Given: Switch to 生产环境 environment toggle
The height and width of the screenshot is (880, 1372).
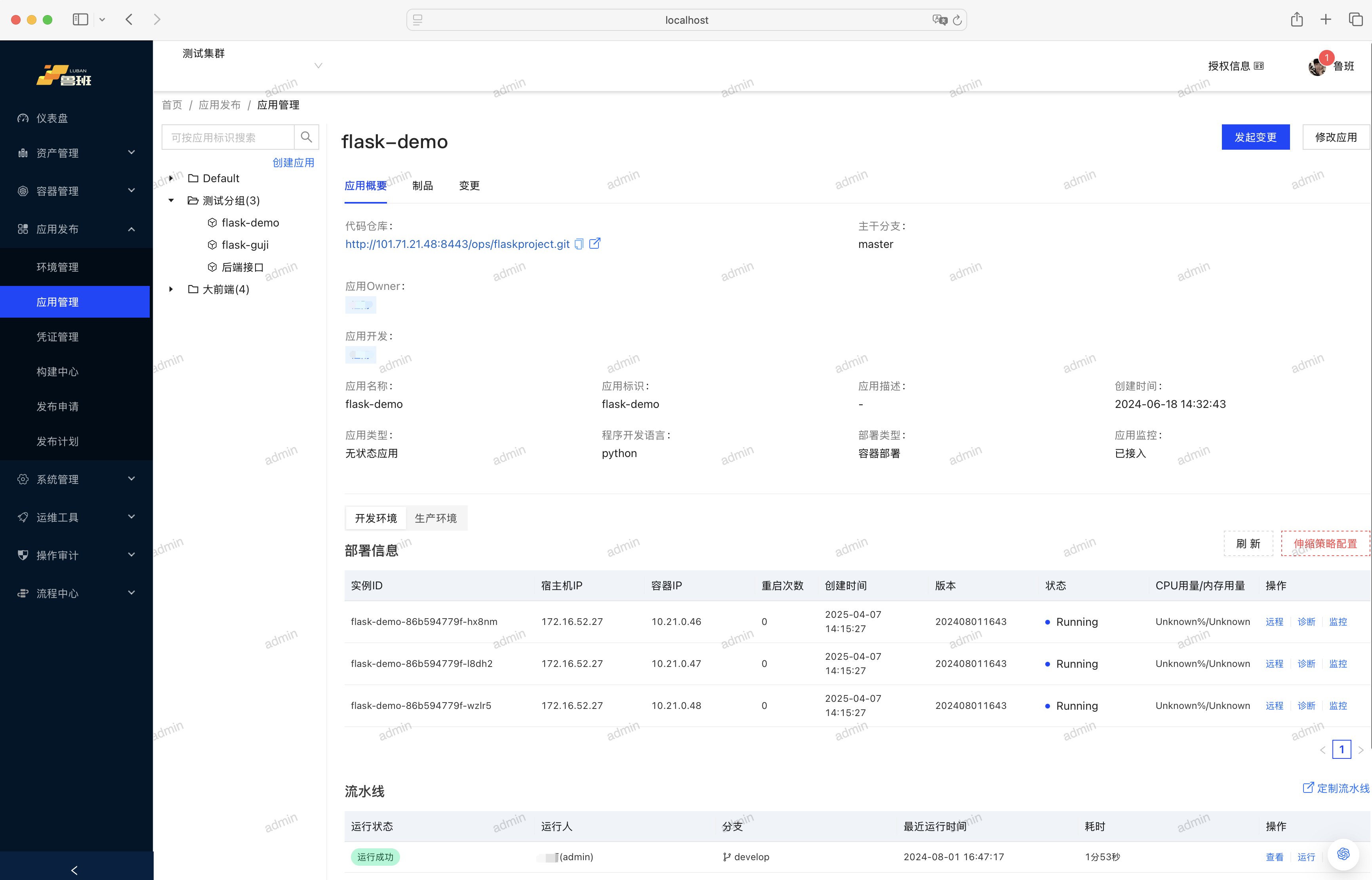Looking at the screenshot, I should pos(435,518).
